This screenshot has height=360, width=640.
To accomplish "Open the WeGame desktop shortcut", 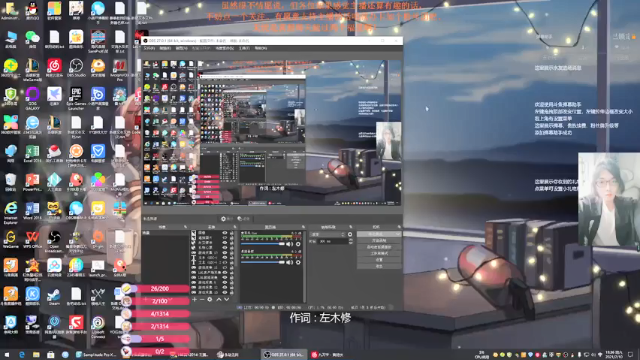I will pos(10,240).
